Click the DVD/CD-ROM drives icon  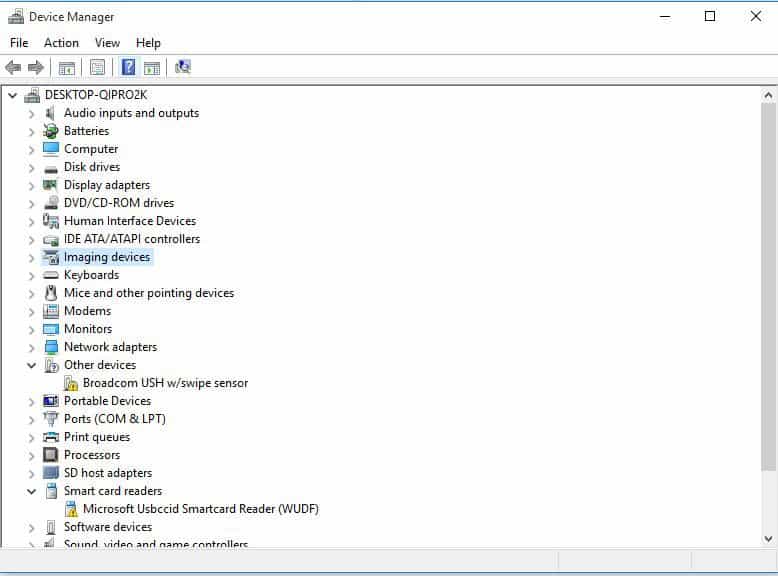tap(51, 203)
